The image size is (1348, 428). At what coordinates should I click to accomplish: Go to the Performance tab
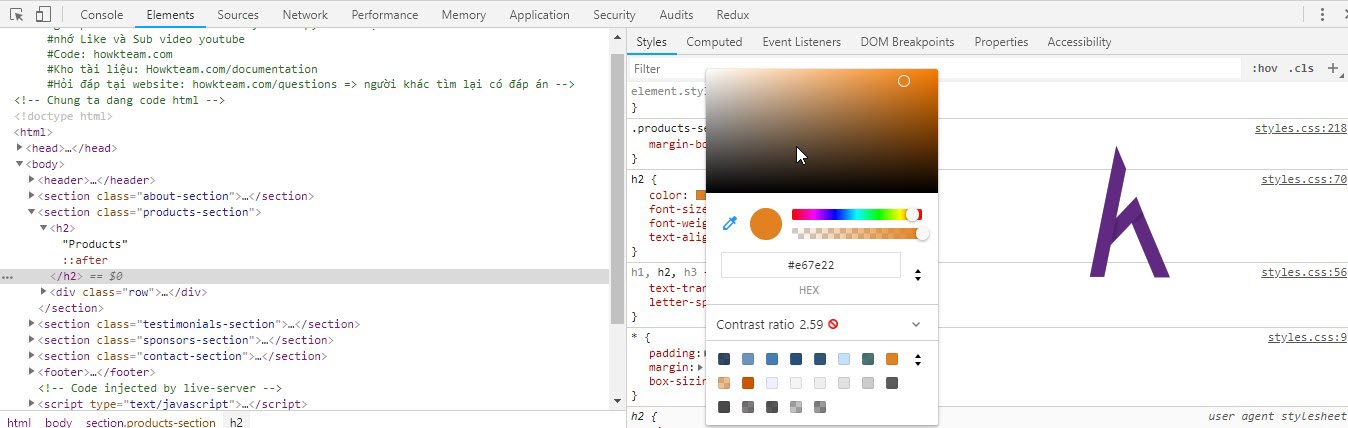click(385, 15)
